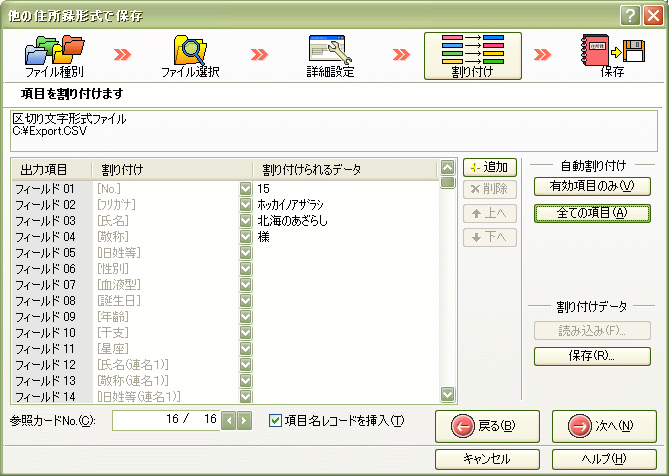
Task: Click the data value 北海のあざらし
Action: [x=293, y=221]
